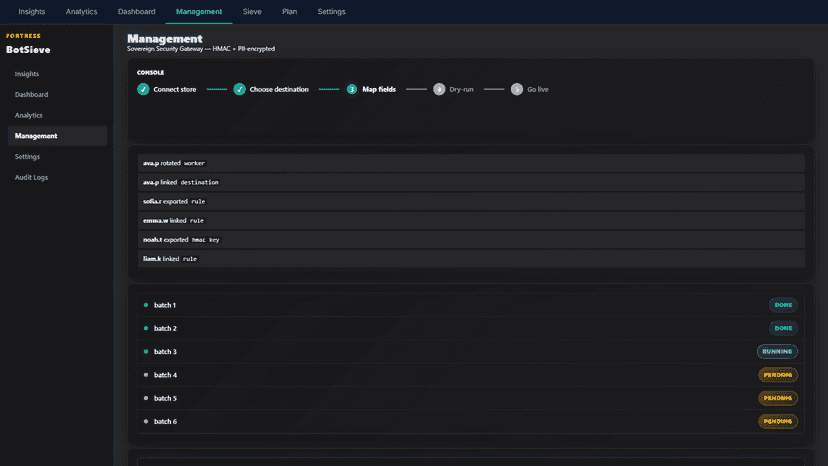Click the Connect store checkmark icon
The height and width of the screenshot is (466, 828).
coord(143,89)
